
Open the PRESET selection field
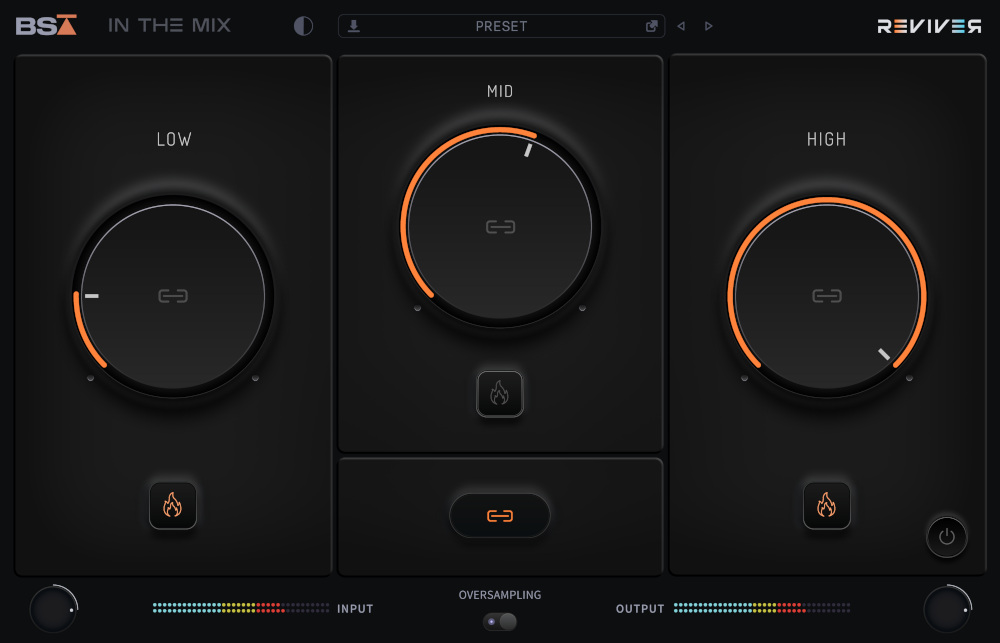(x=500, y=25)
